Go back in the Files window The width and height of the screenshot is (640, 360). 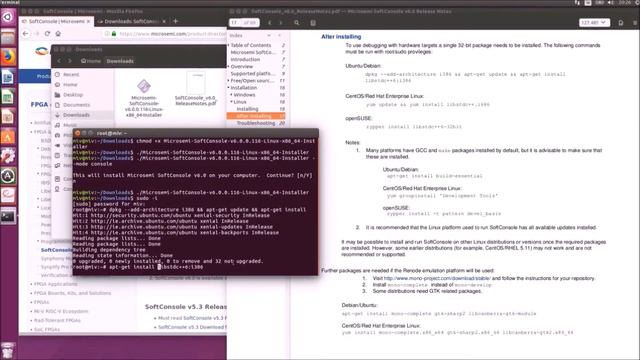click(59, 61)
